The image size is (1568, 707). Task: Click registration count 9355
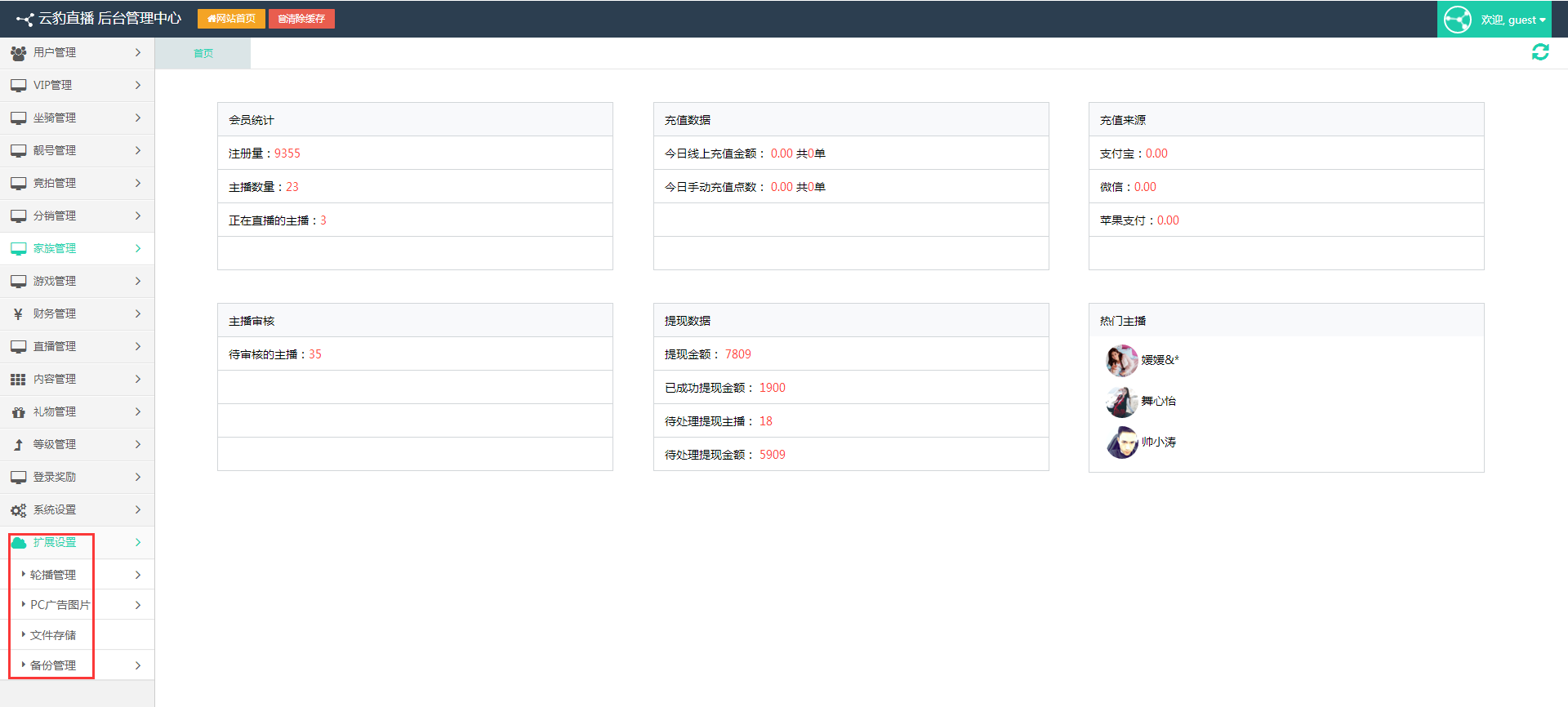click(287, 153)
